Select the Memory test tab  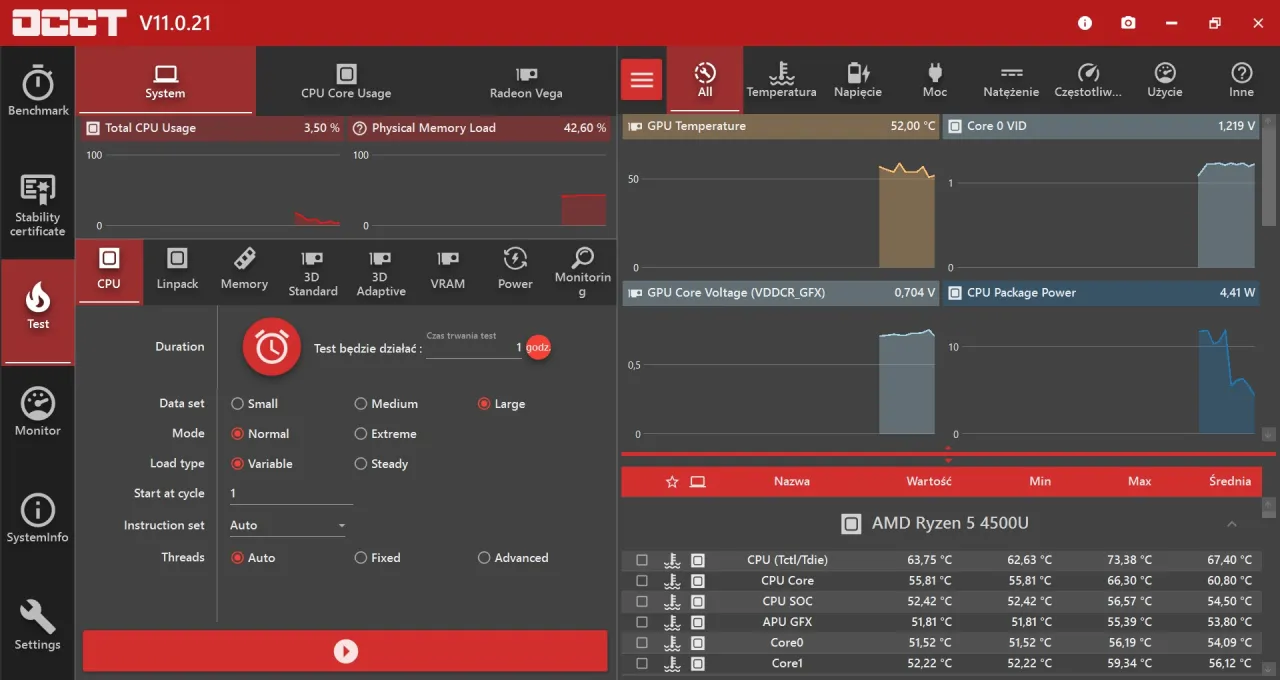(x=244, y=268)
